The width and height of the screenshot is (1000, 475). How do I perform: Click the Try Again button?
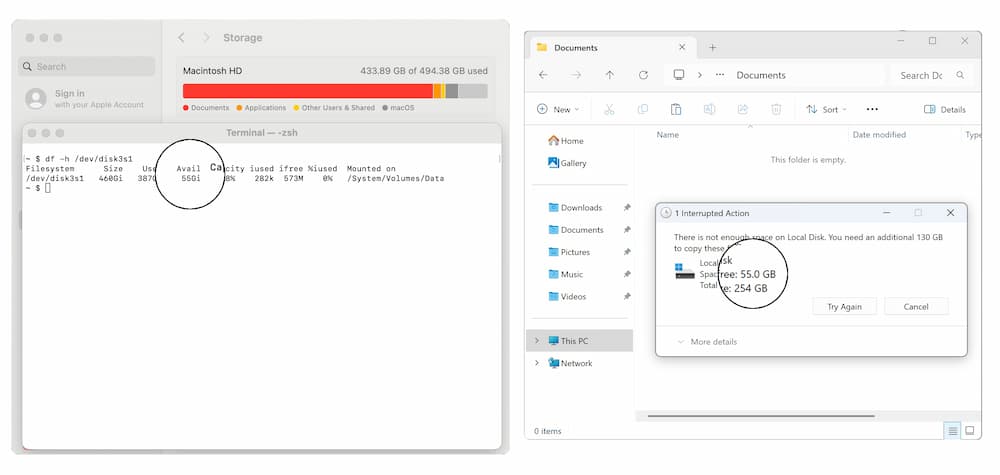pyautogui.click(x=844, y=306)
